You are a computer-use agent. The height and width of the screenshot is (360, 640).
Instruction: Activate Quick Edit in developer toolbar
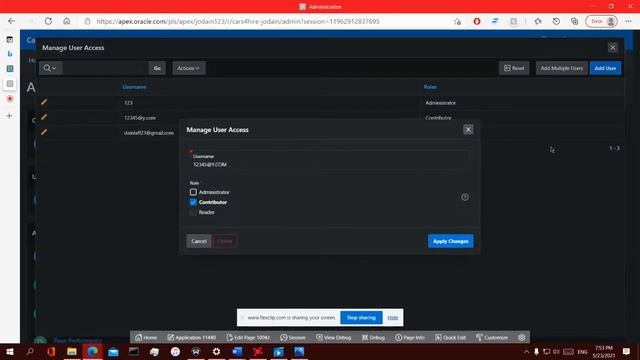(x=450, y=338)
